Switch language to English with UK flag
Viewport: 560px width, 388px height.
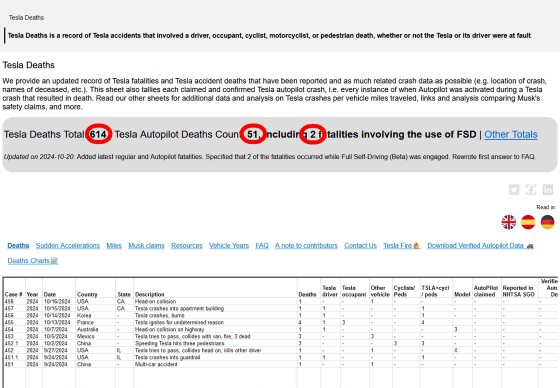pos(509,222)
